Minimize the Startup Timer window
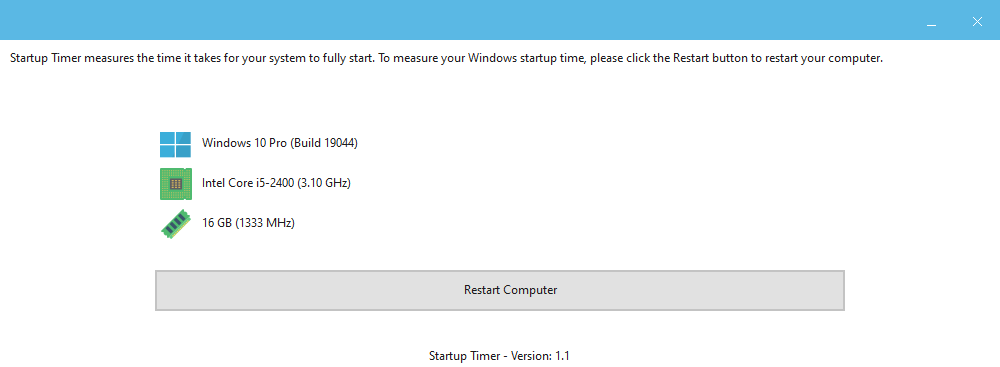This screenshot has height=367, width=1000. (932, 22)
